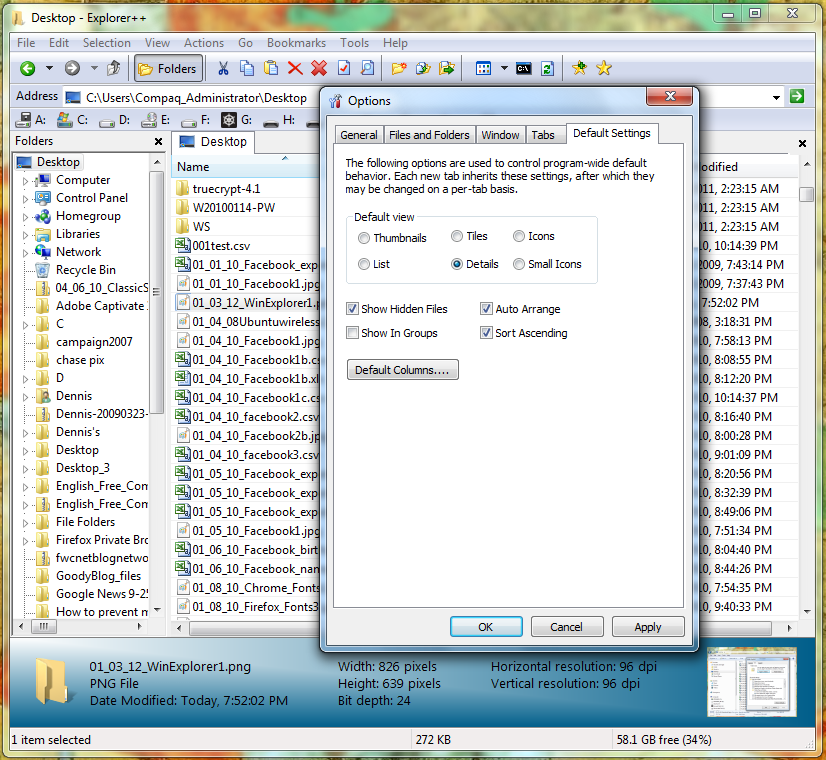
Task: Click the Organize Bookmarks star
Action: (604, 68)
